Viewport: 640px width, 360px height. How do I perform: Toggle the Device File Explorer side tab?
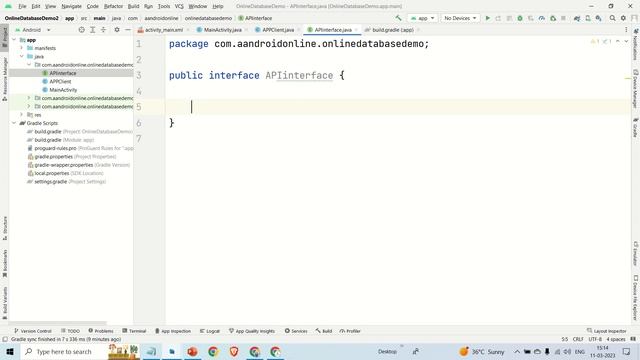pyautogui.click(x=636, y=298)
